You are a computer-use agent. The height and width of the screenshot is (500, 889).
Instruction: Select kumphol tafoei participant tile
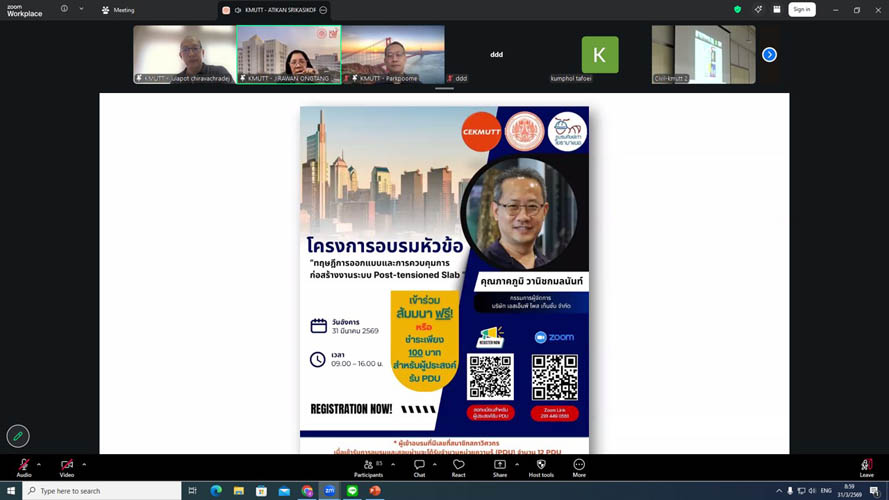click(x=600, y=54)
